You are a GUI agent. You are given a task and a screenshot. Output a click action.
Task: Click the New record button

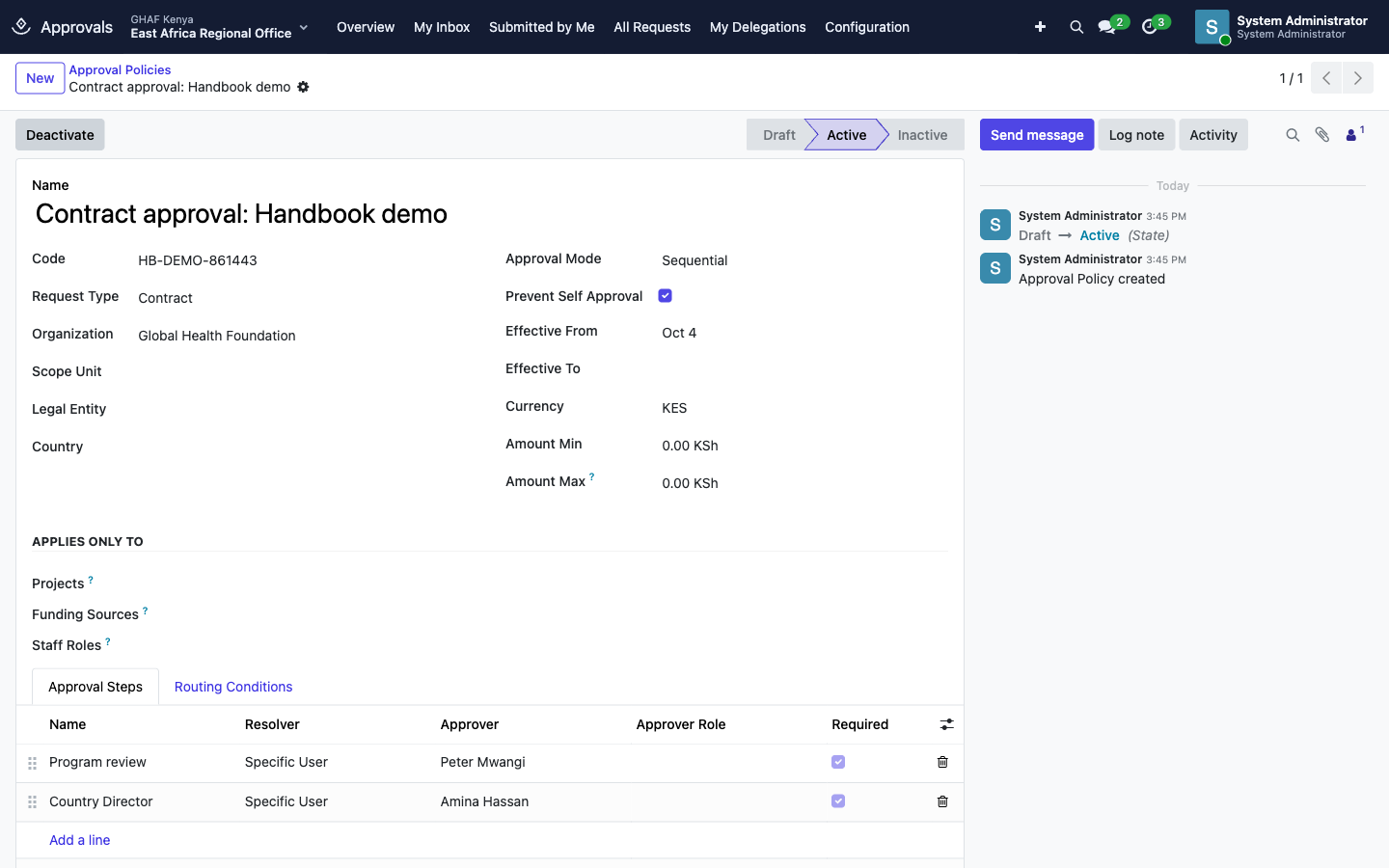coord(41,78)
